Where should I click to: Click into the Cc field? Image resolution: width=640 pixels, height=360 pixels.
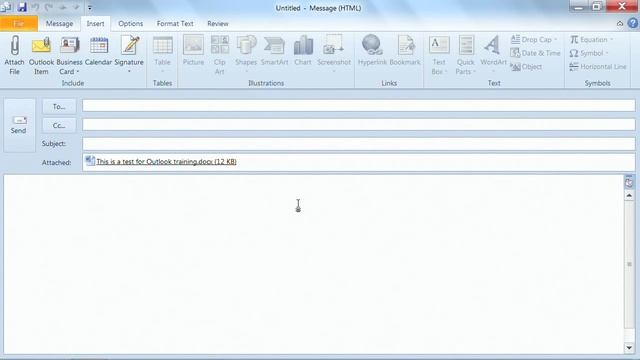point(359,124)
